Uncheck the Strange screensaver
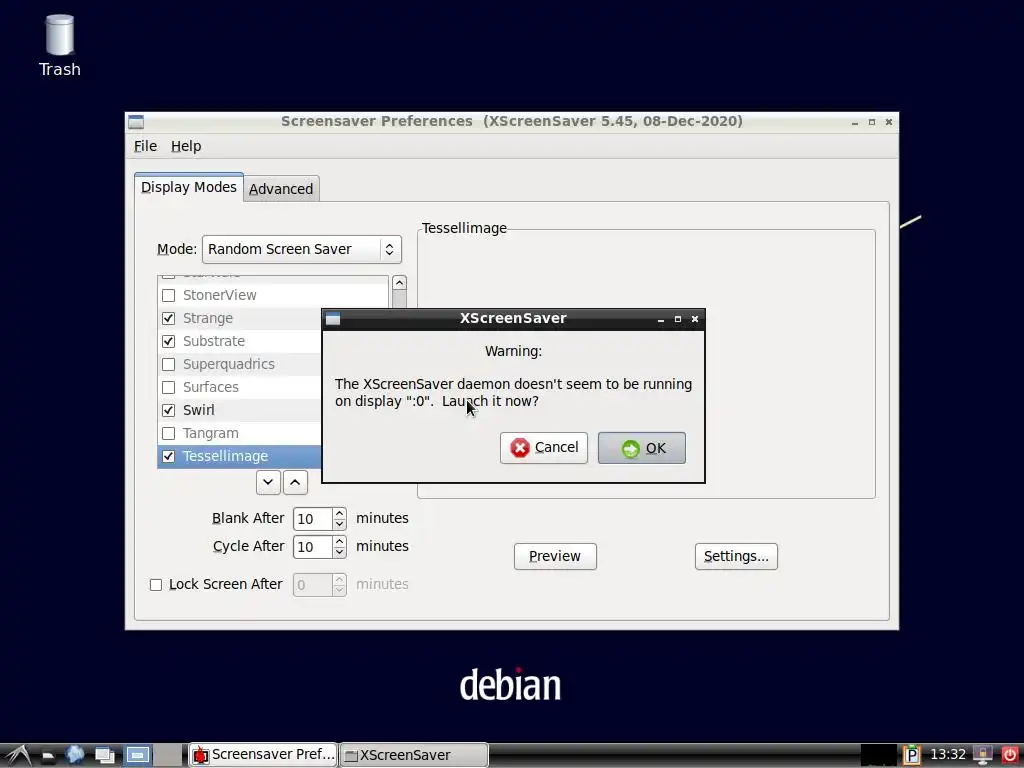This screenshot has height=768, width=1024. coord(168,318)
